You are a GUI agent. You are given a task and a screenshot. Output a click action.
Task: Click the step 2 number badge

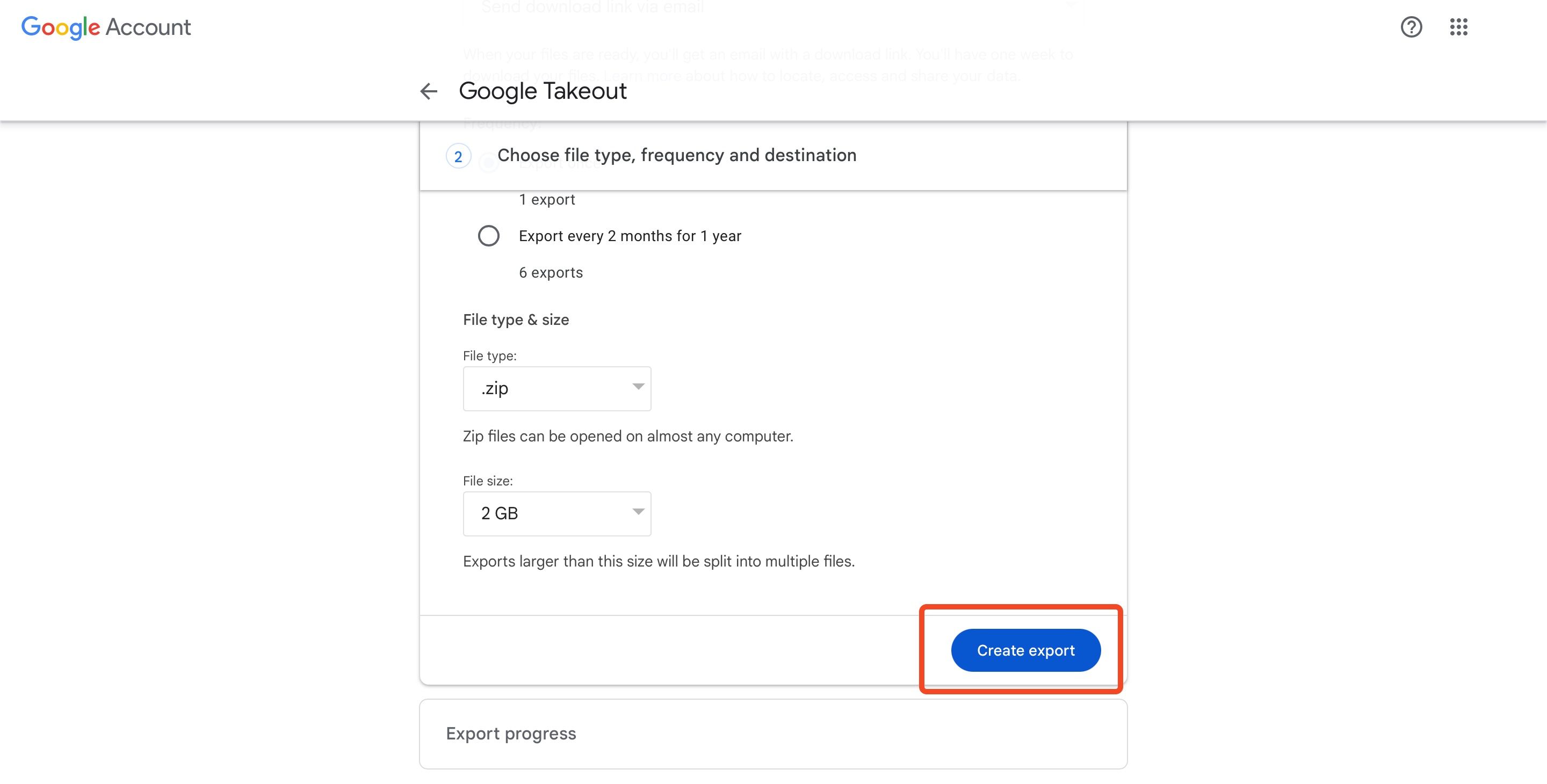458,156
